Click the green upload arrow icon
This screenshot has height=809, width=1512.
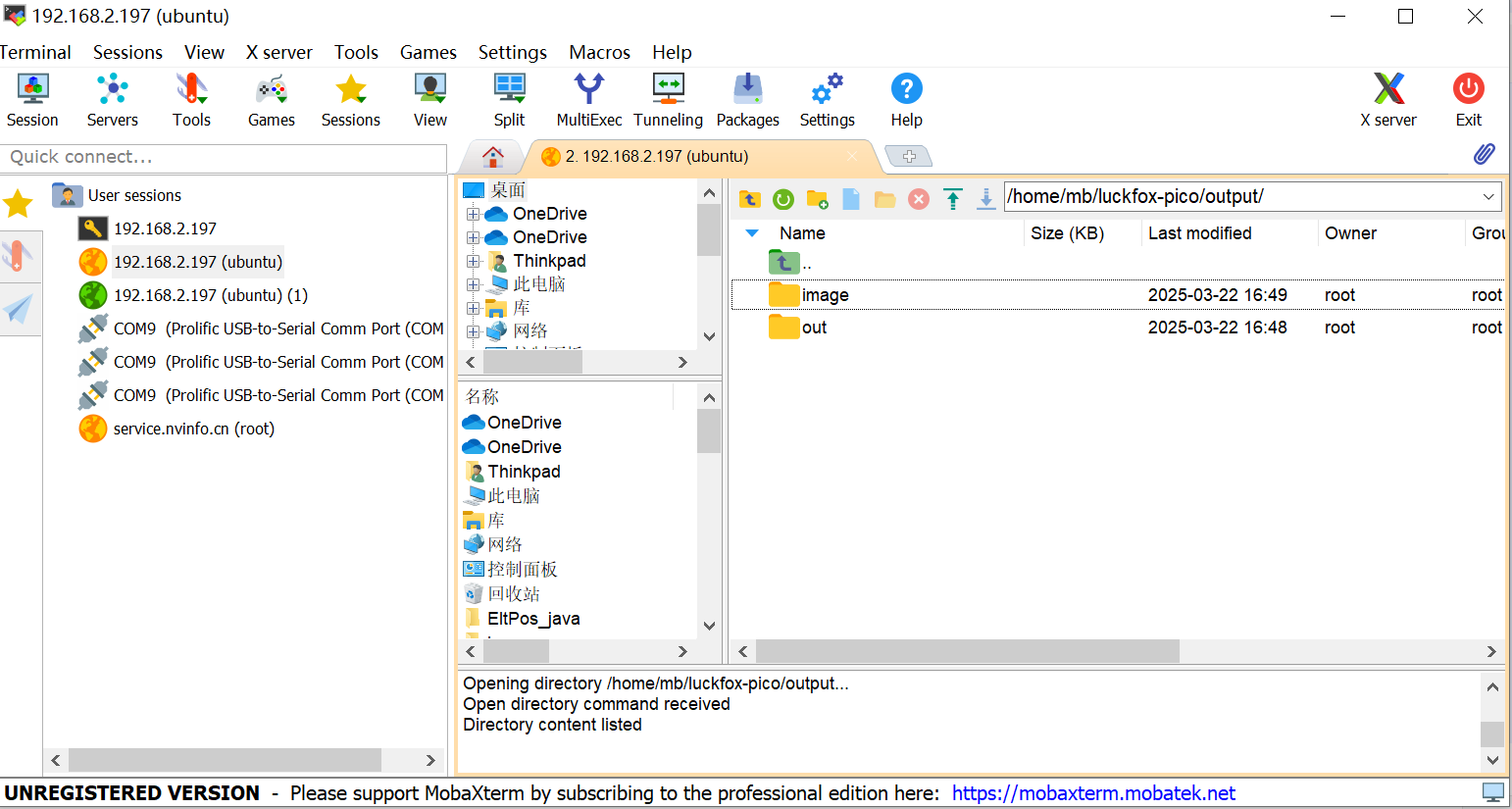pyautogui.click(x=953, y=199)
